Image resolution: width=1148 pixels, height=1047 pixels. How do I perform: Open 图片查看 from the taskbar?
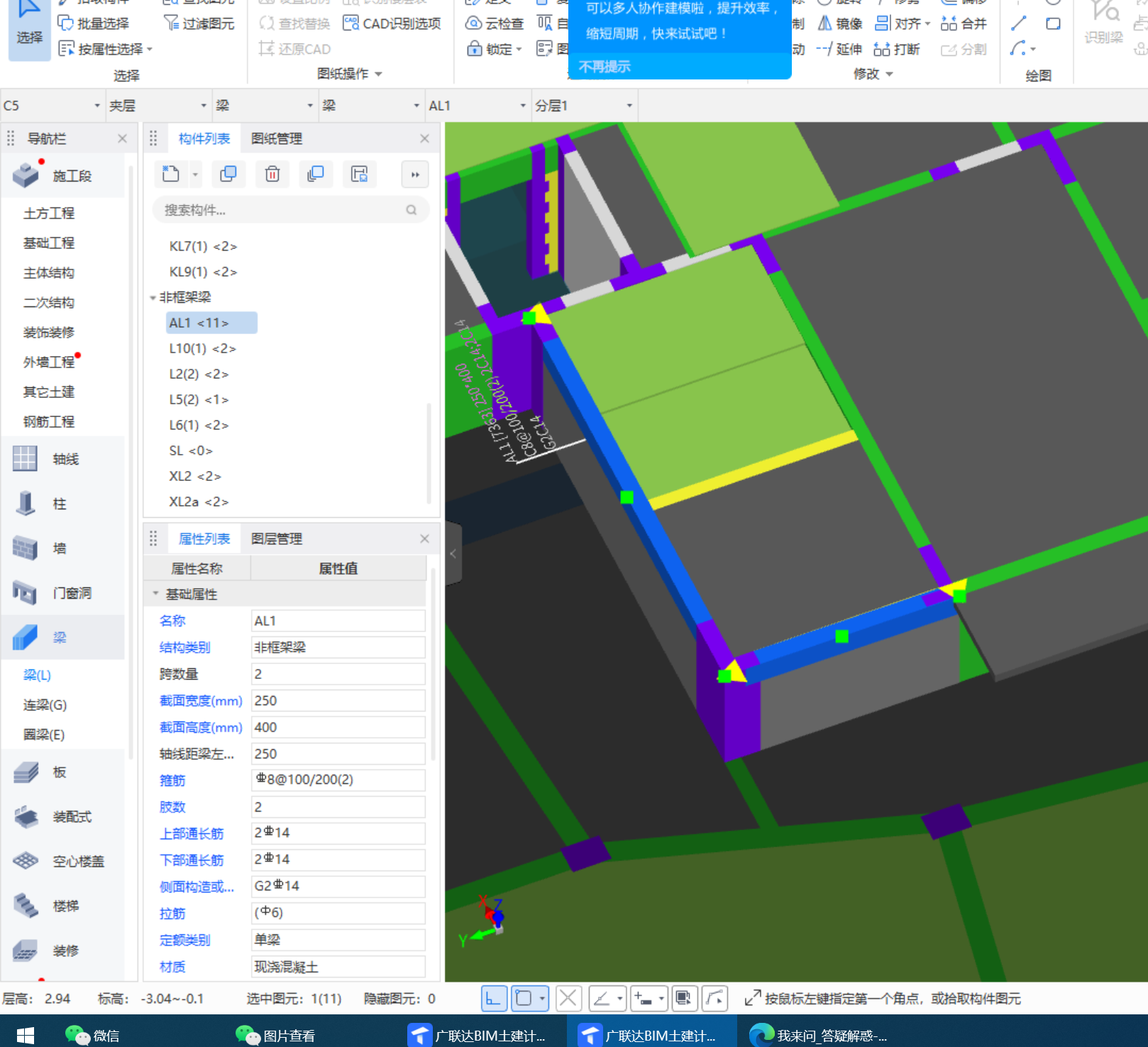coord(275,1036)
